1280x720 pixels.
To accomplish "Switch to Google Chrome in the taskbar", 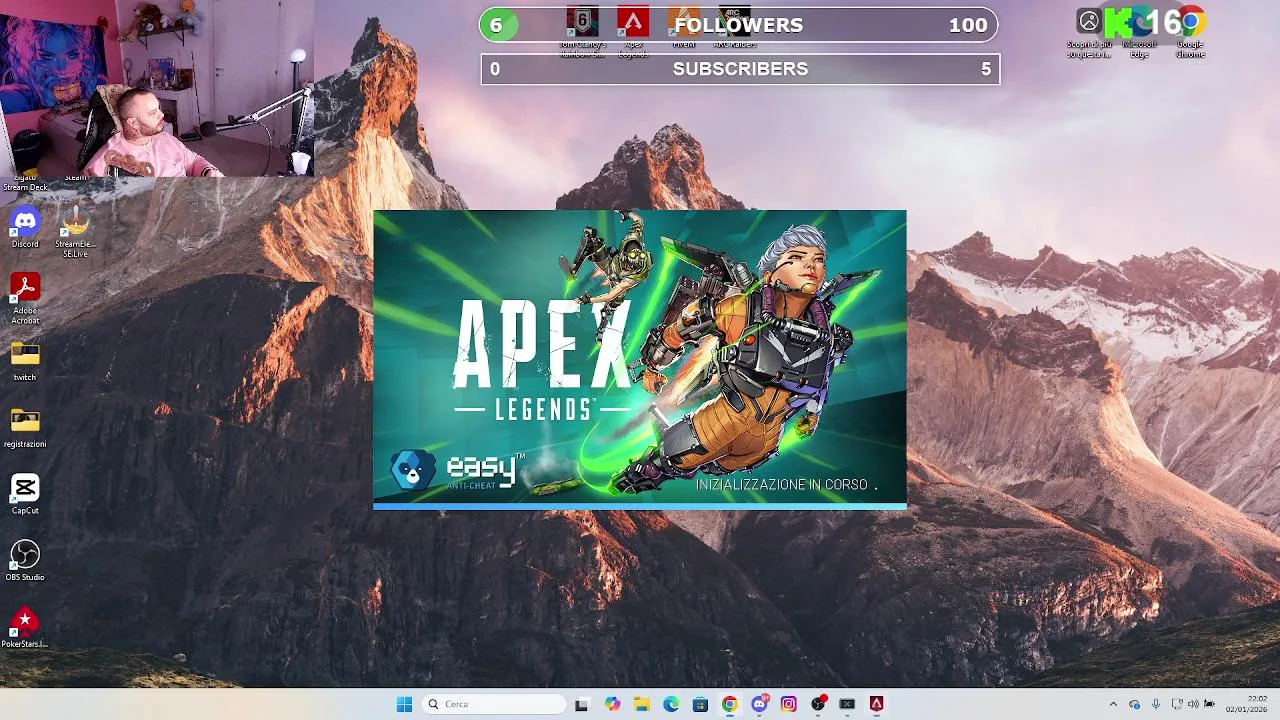I will coord(730,704).
